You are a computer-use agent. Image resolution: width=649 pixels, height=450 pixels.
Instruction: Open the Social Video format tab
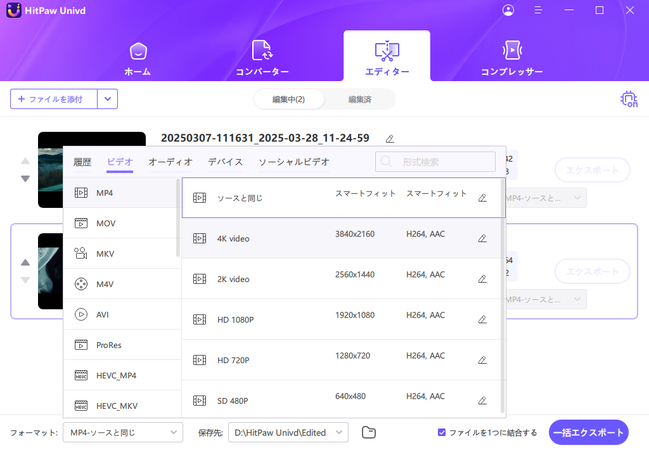point(294,162)
